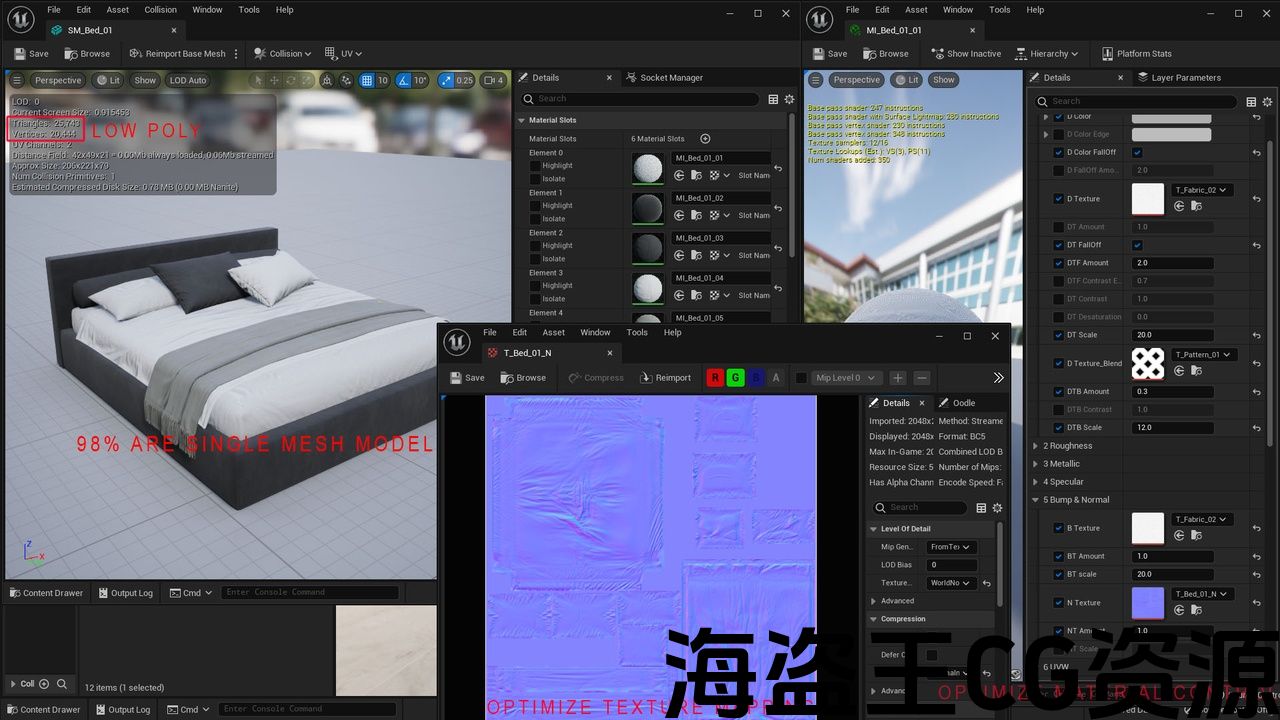Image resolution: width=1280 pixels, height=720 pixels.
Task: Toggle Isolate checkbox for Element 1
Action: pos(535,219)
